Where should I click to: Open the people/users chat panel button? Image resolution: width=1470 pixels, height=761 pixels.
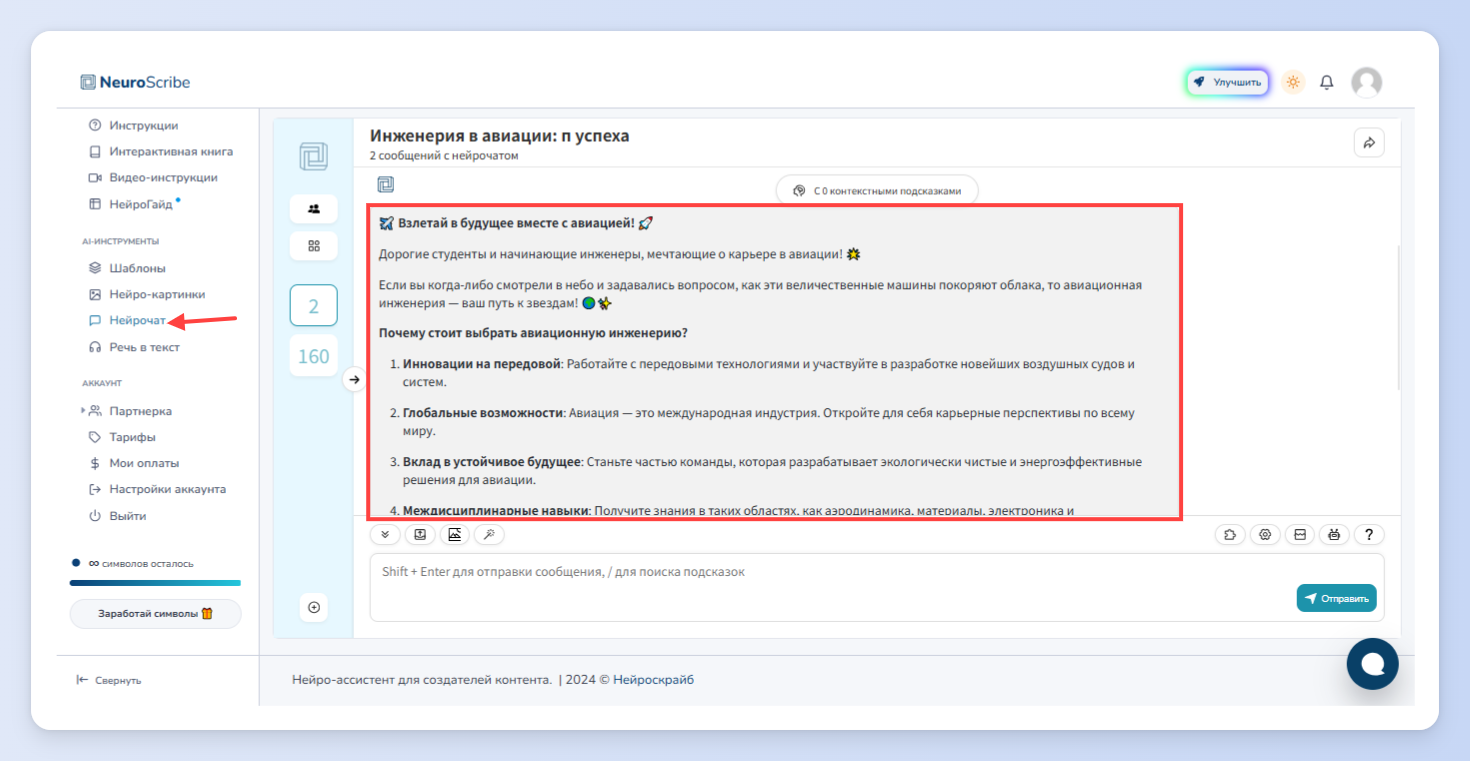point(313,209)
